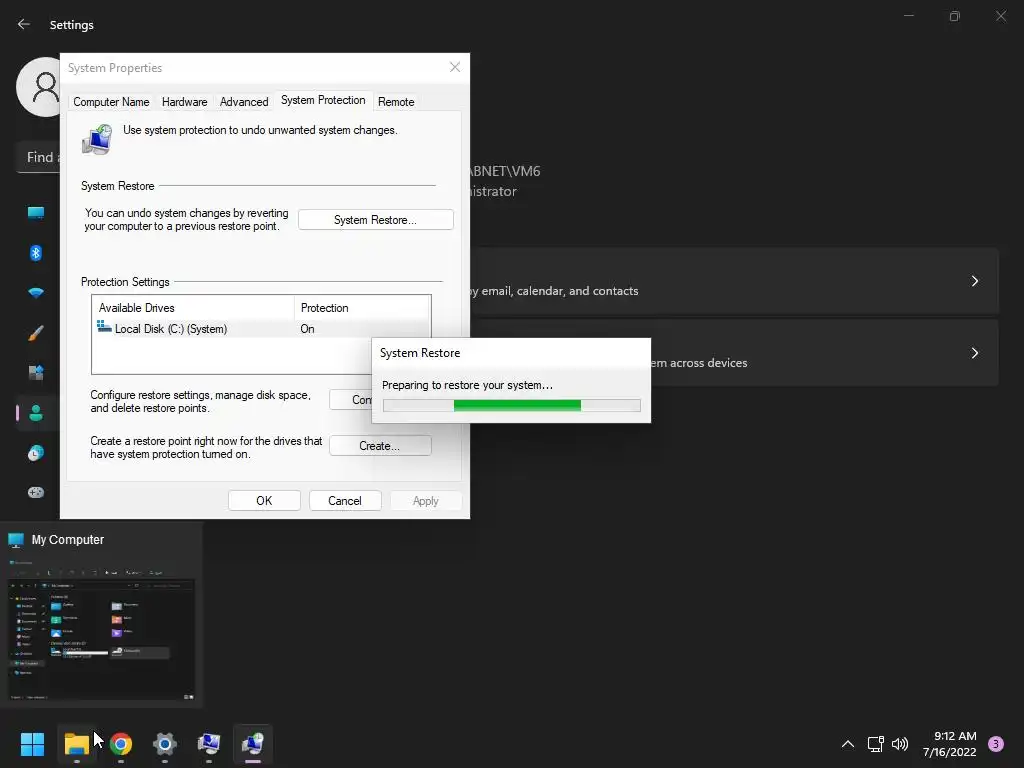Viewport: 1024px width, 768px height.
Task: Click the system protection monitor icon
Action: click(x=97, y=139)
